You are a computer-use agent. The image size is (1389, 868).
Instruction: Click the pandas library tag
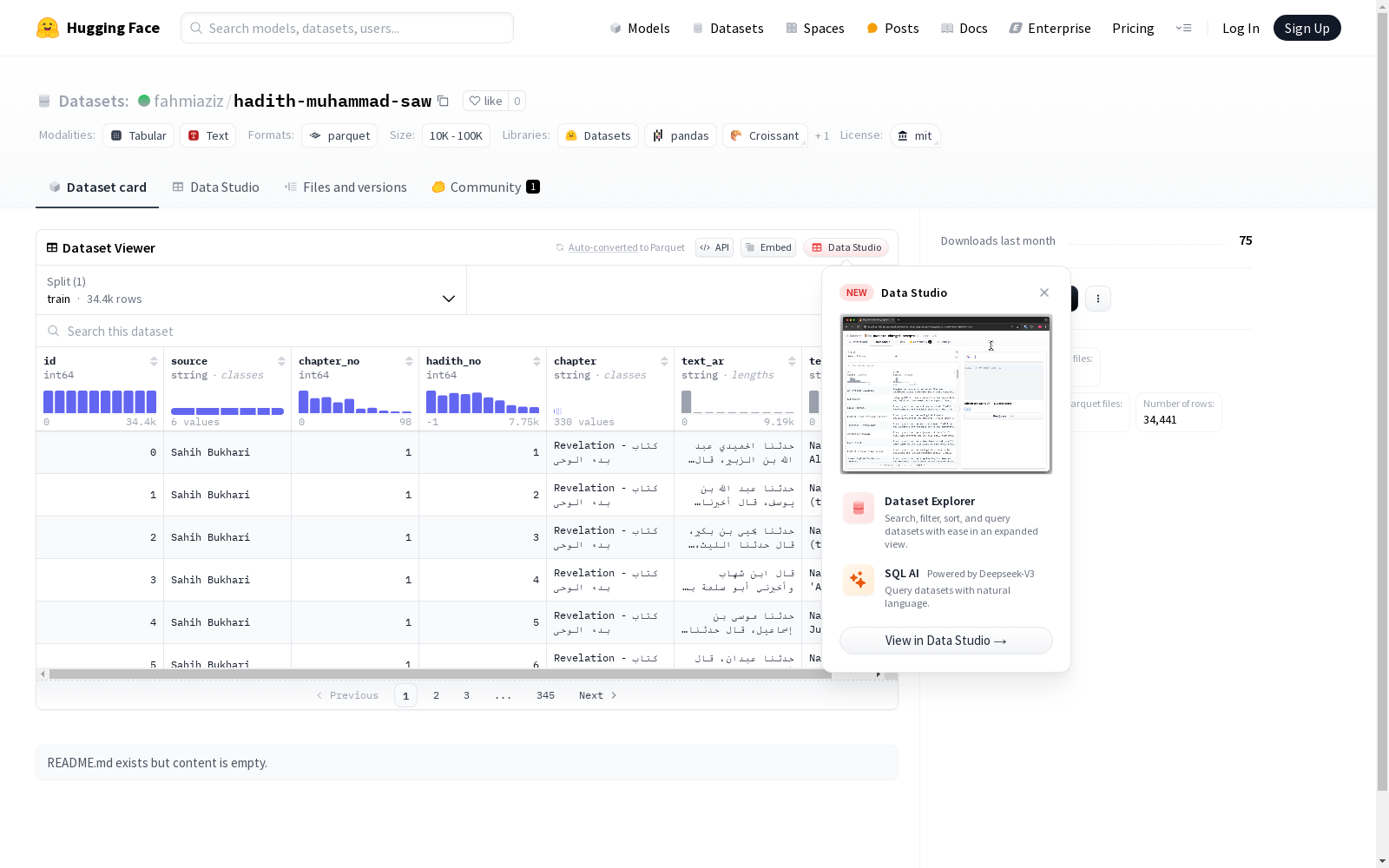pos(681,135)
